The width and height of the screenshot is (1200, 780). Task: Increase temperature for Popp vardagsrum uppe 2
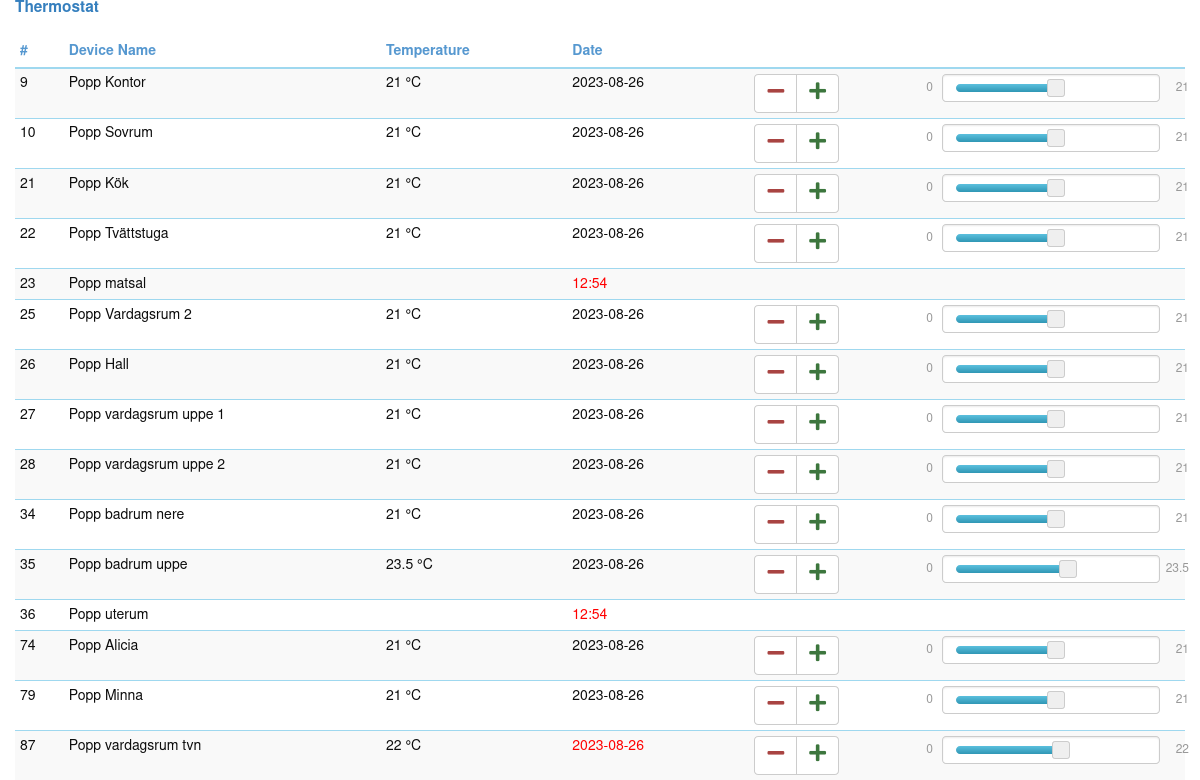[817, 474]
